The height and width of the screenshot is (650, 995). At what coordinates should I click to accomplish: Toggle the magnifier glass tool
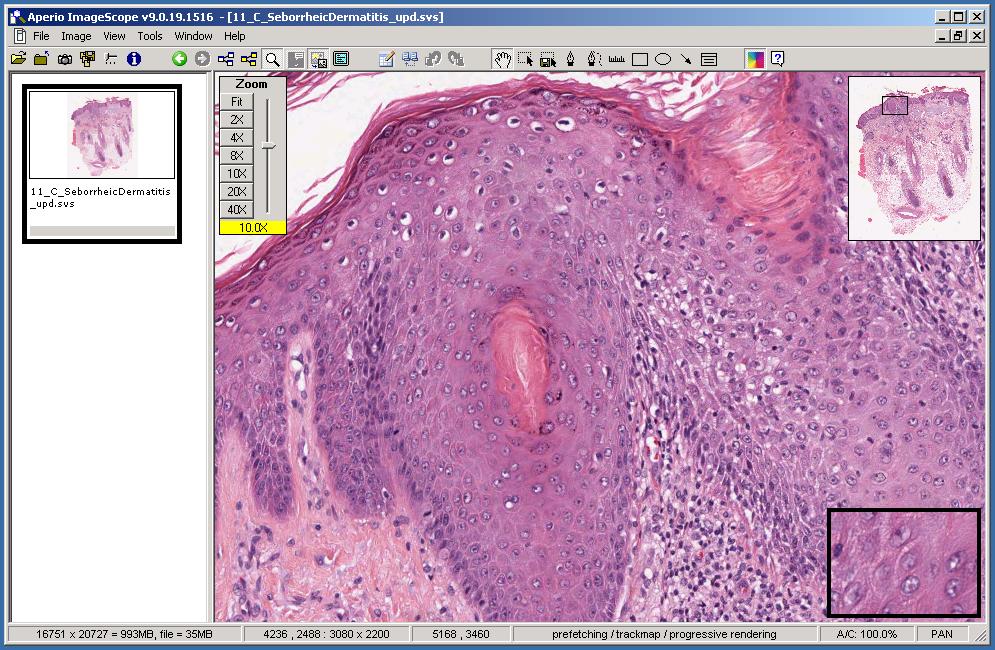click(272, 59)
